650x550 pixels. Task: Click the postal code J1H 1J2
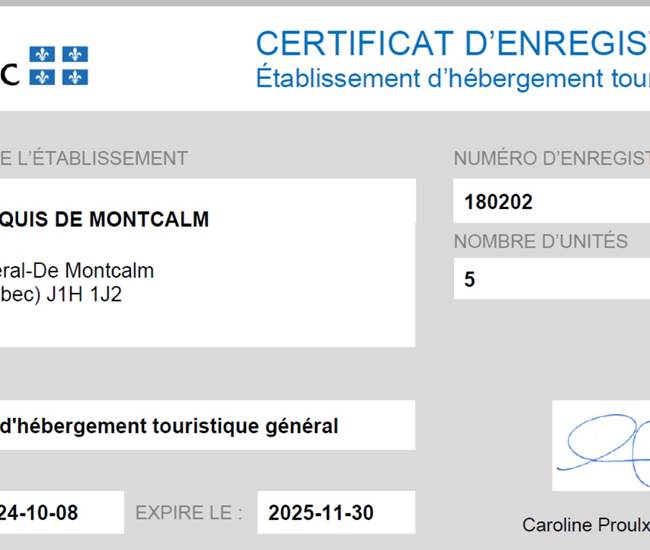point(84,295)
